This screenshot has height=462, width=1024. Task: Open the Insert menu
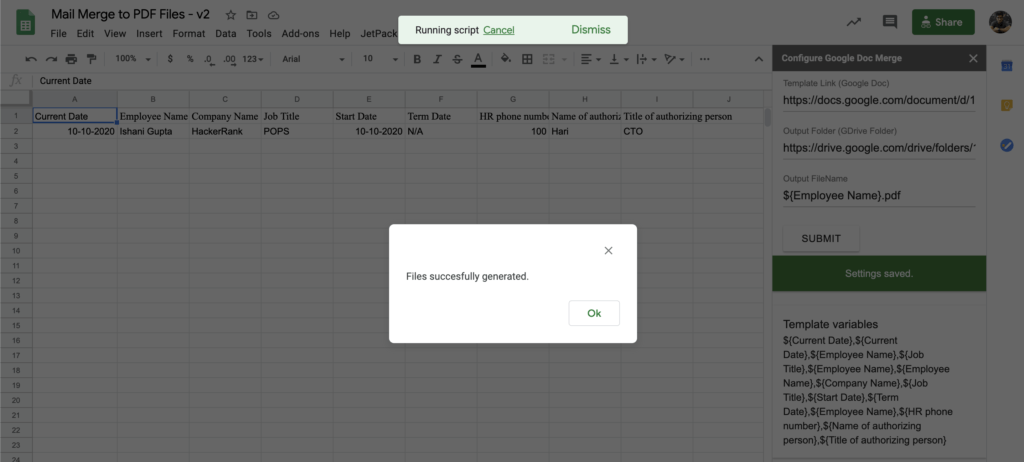[x=150, y=33]
